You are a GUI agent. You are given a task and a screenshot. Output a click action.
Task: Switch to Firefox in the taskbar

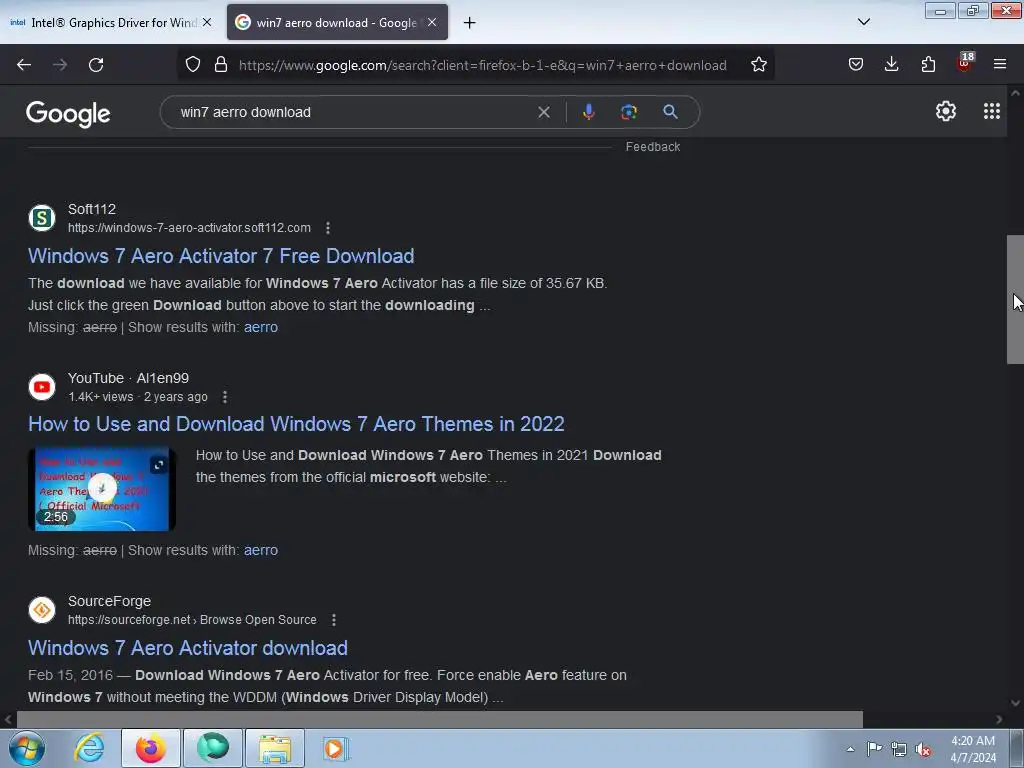(151, 748)
